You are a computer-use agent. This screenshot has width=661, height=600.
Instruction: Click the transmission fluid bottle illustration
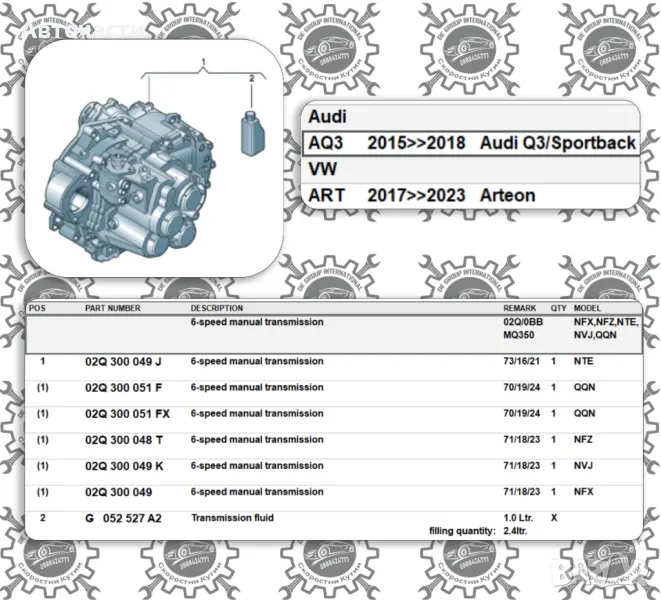pos(253,133)
